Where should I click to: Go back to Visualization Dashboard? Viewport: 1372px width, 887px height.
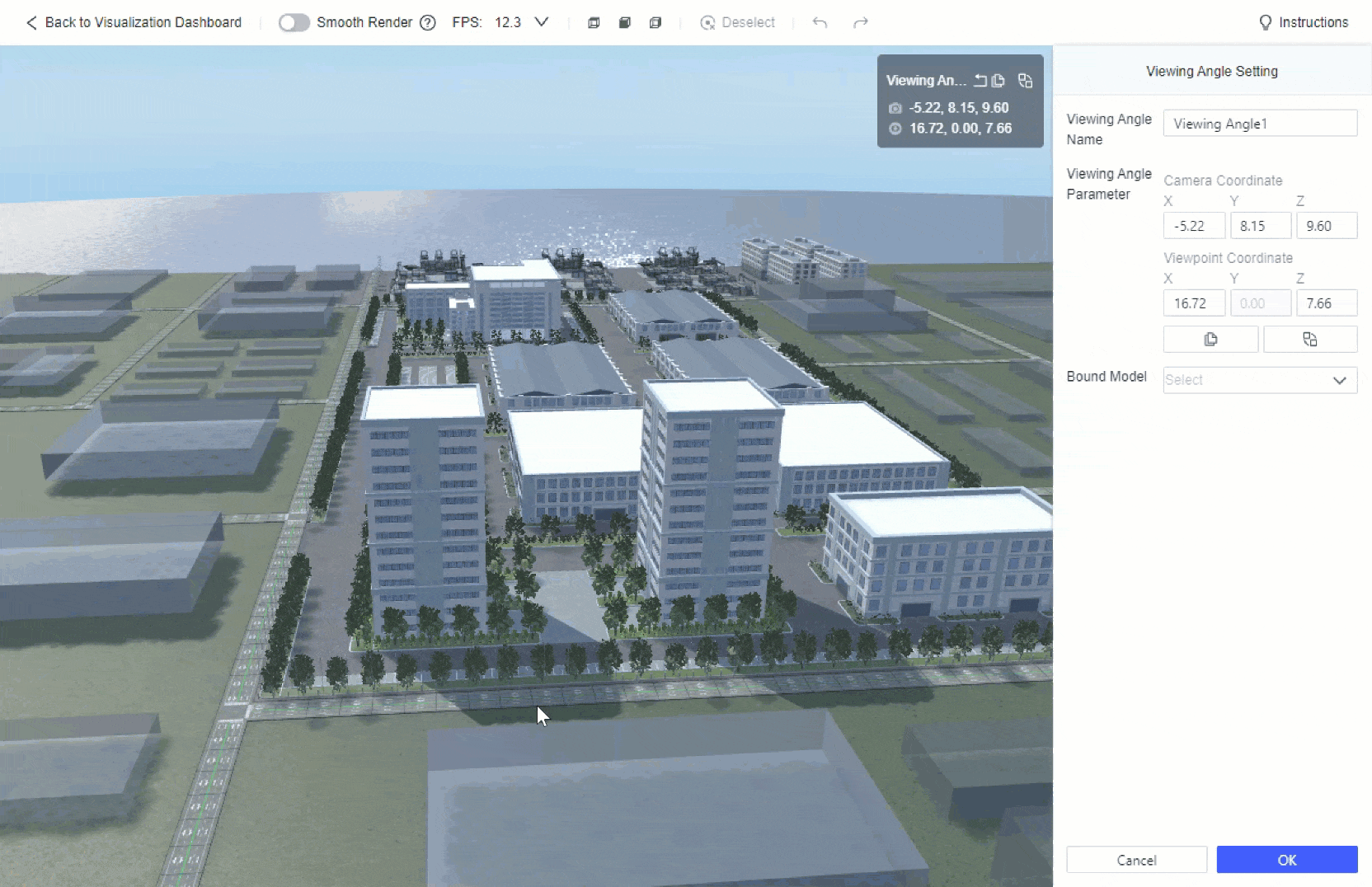pos(134,22)
